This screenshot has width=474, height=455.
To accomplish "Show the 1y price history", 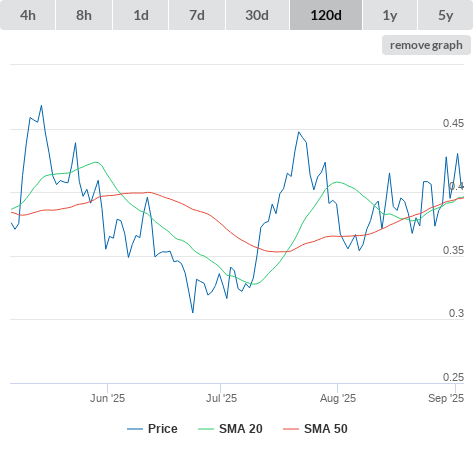I will [390, 15].
